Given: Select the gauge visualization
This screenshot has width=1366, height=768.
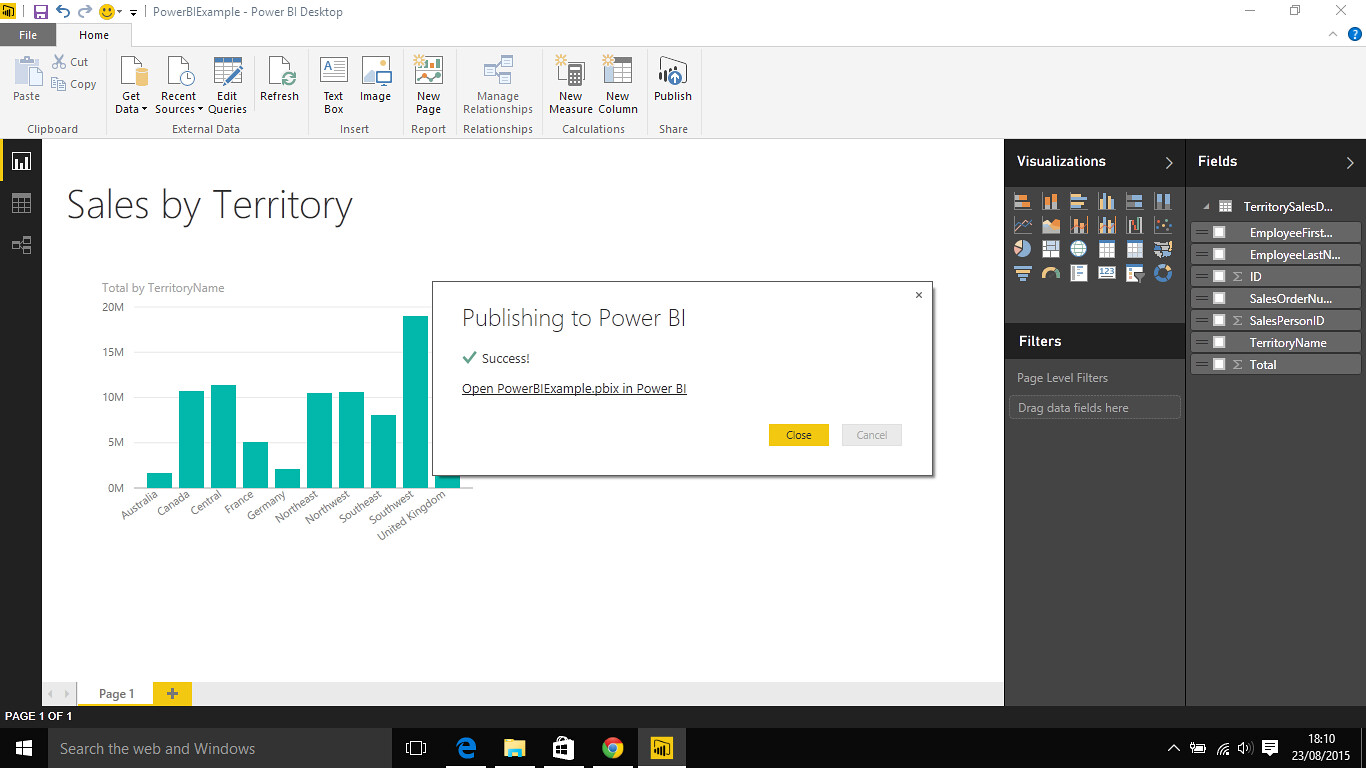Looking at the screenshot, I should tap(1050, 272).
